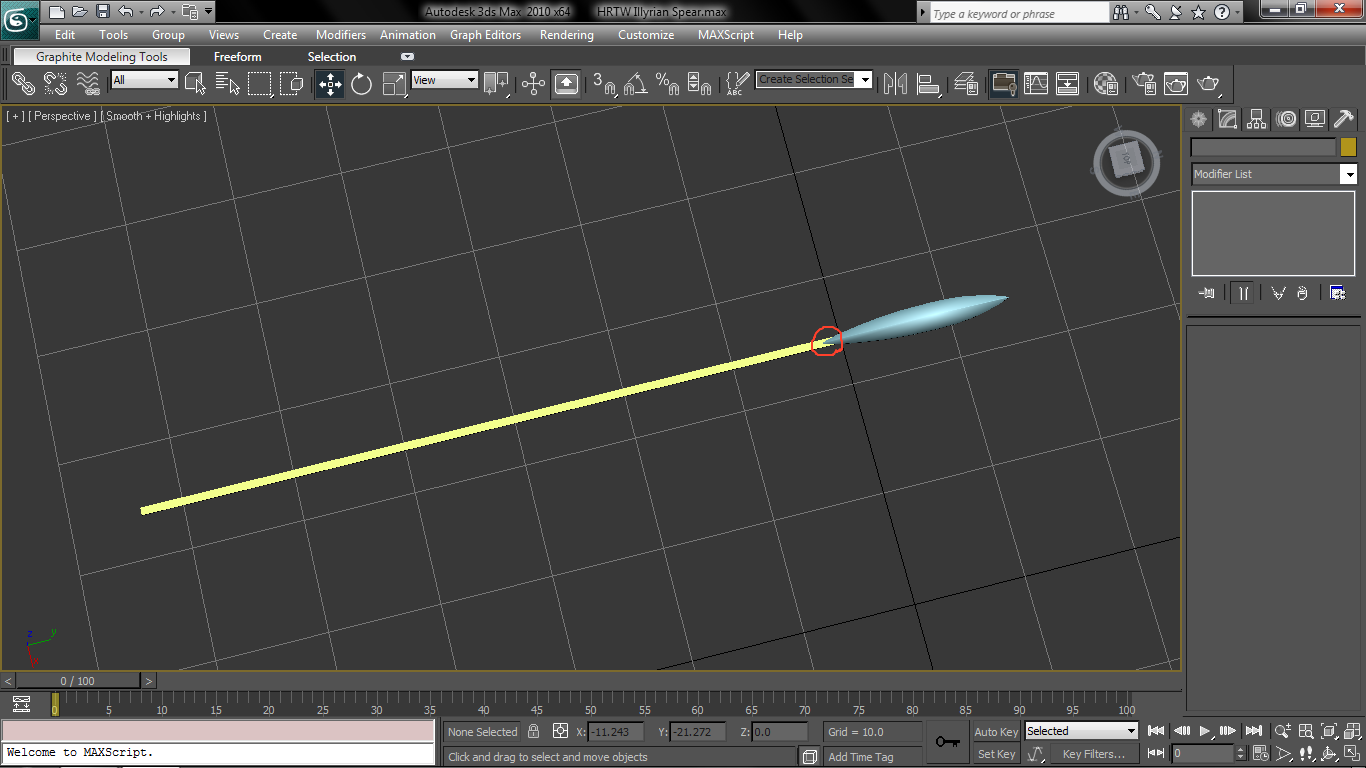
Task: Click object color swatch in command panel
Action: coord(1348,147)
